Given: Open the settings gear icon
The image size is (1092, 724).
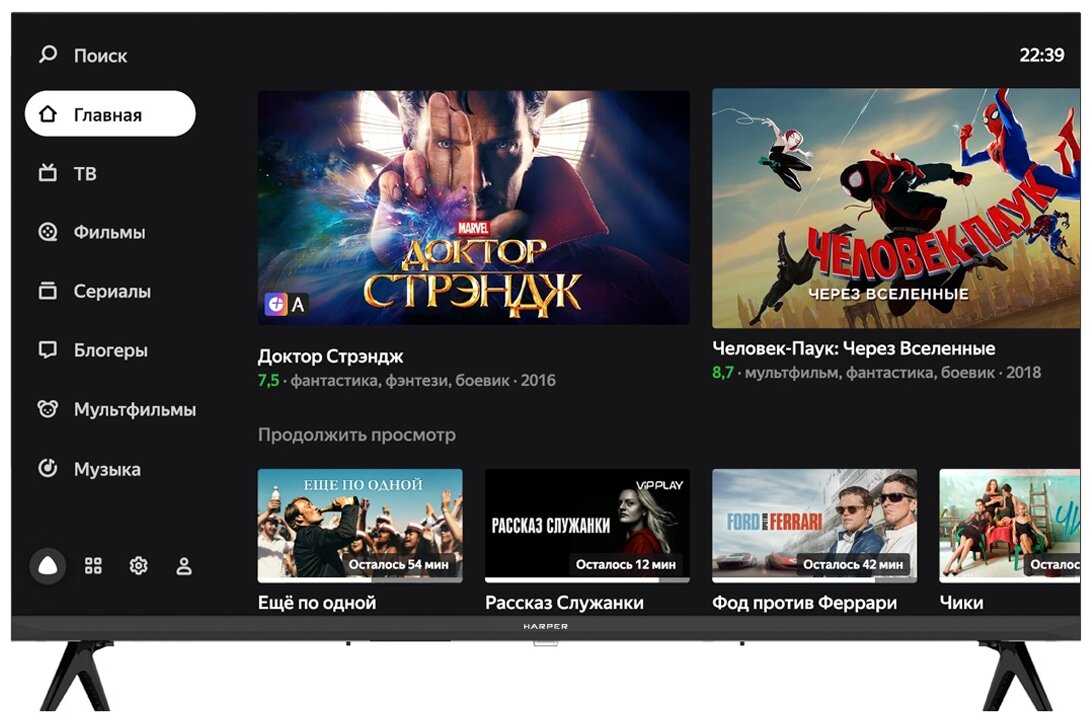Looking at the screenshot, I should click(x=139, y=565).
